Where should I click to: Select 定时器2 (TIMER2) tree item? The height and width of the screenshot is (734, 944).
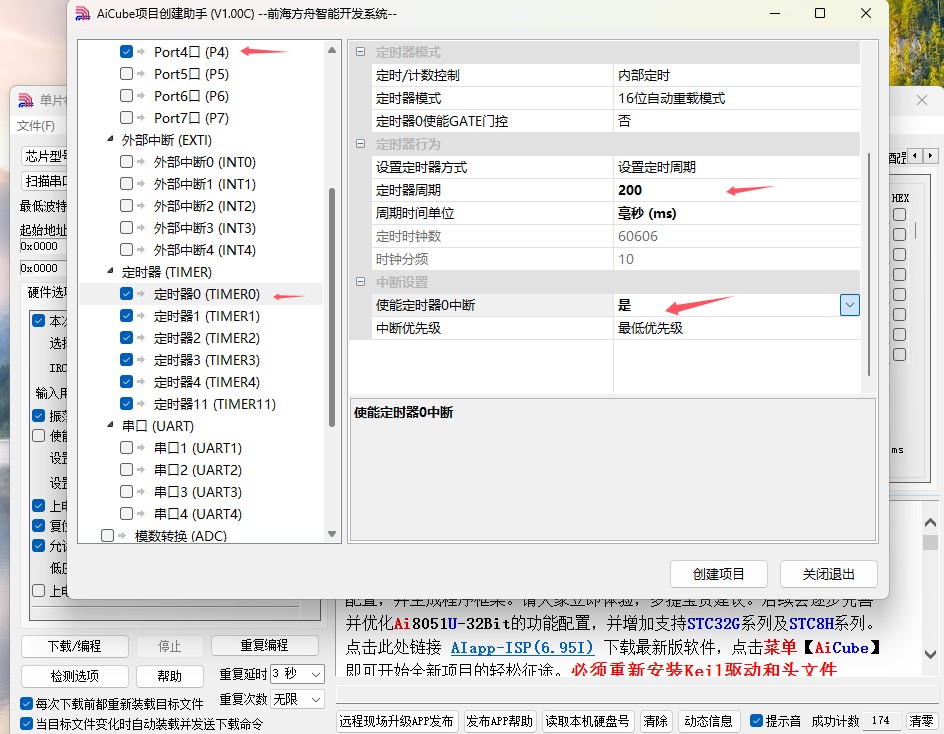[206, 338]
